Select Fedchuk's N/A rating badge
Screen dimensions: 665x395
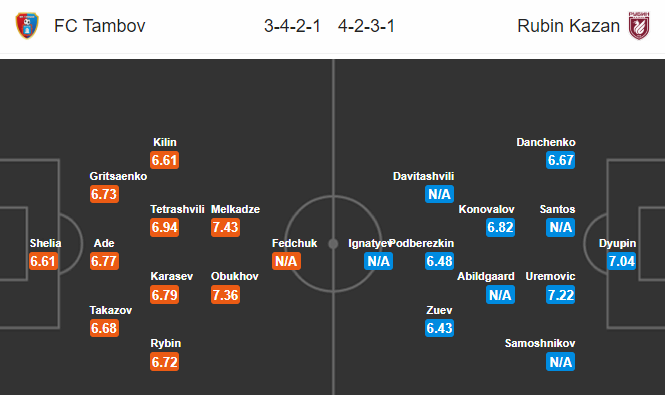(286, 261)
